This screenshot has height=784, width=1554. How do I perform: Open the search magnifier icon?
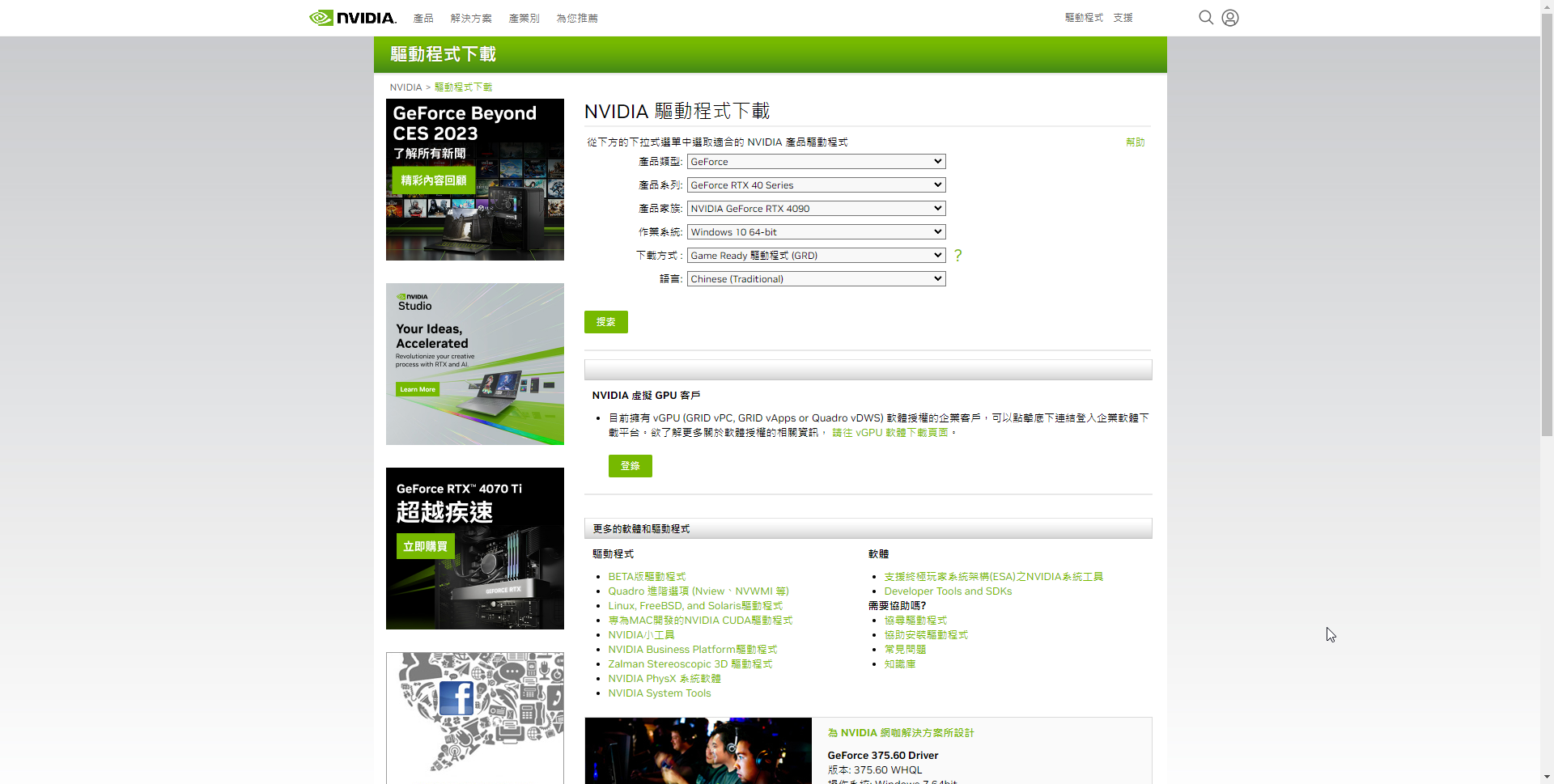click(x=1206, y=18)
